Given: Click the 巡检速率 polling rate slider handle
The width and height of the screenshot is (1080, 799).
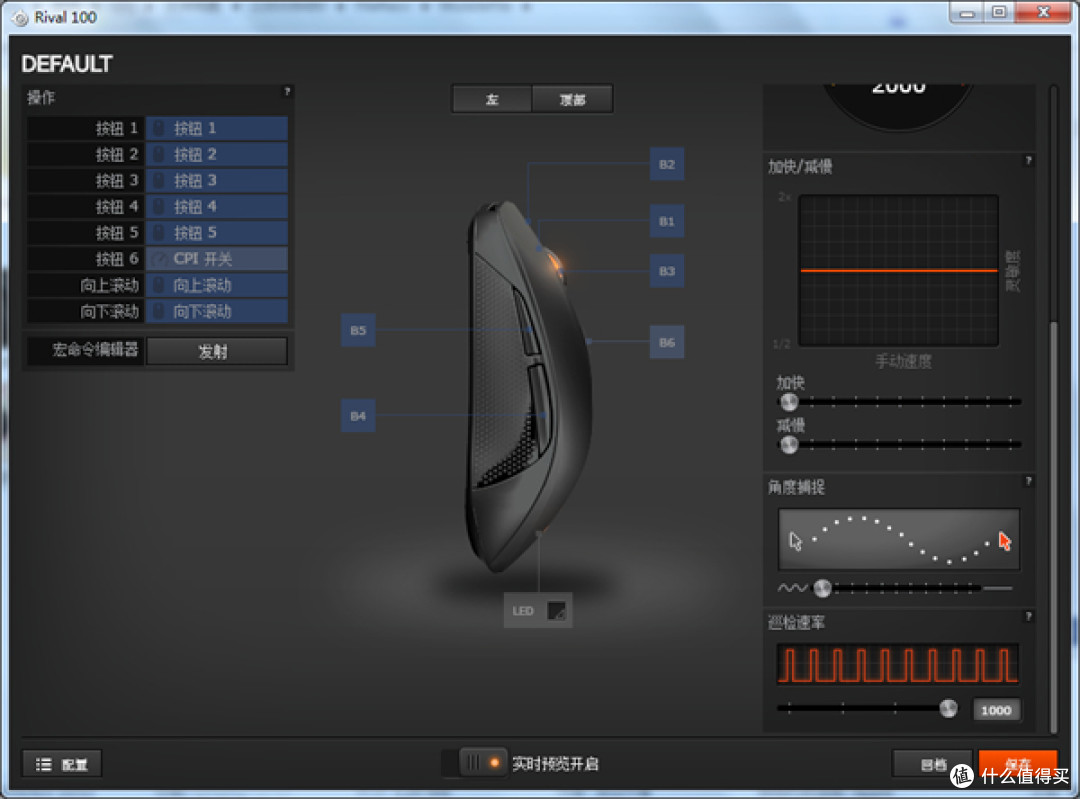Looking at the screenshot, I should point(948,708).
